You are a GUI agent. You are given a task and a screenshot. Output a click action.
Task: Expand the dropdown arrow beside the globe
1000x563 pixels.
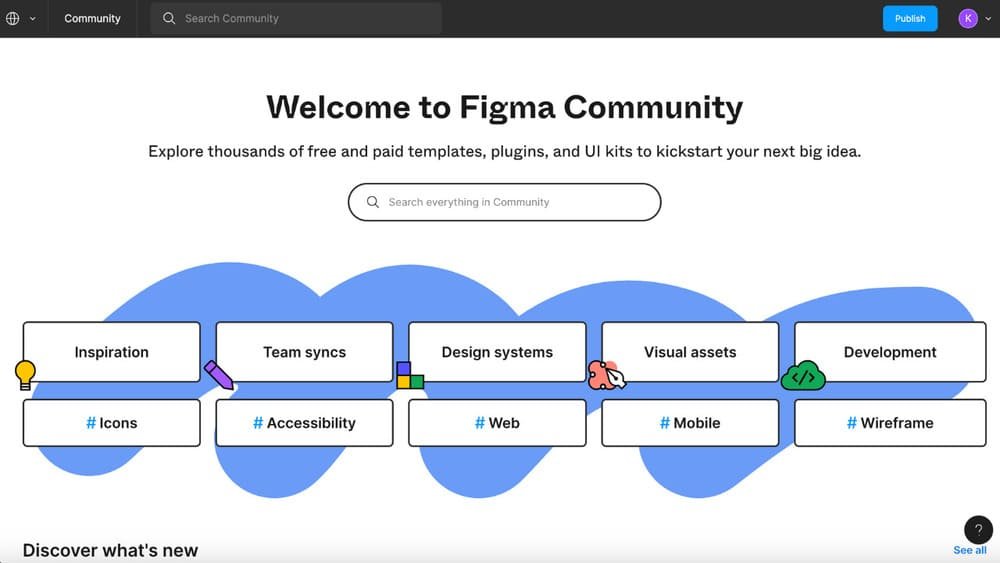click(x=33, y=18)
